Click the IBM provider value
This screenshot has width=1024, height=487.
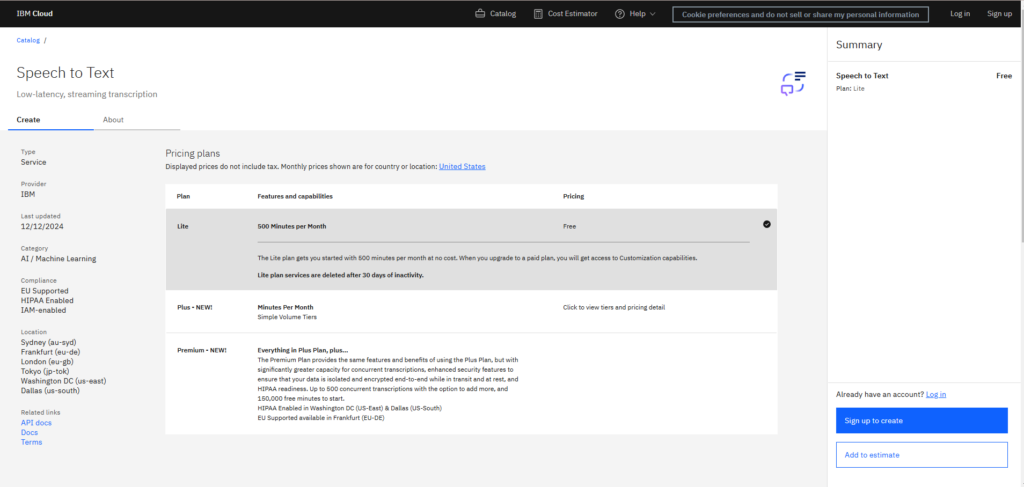pos(27,195)
